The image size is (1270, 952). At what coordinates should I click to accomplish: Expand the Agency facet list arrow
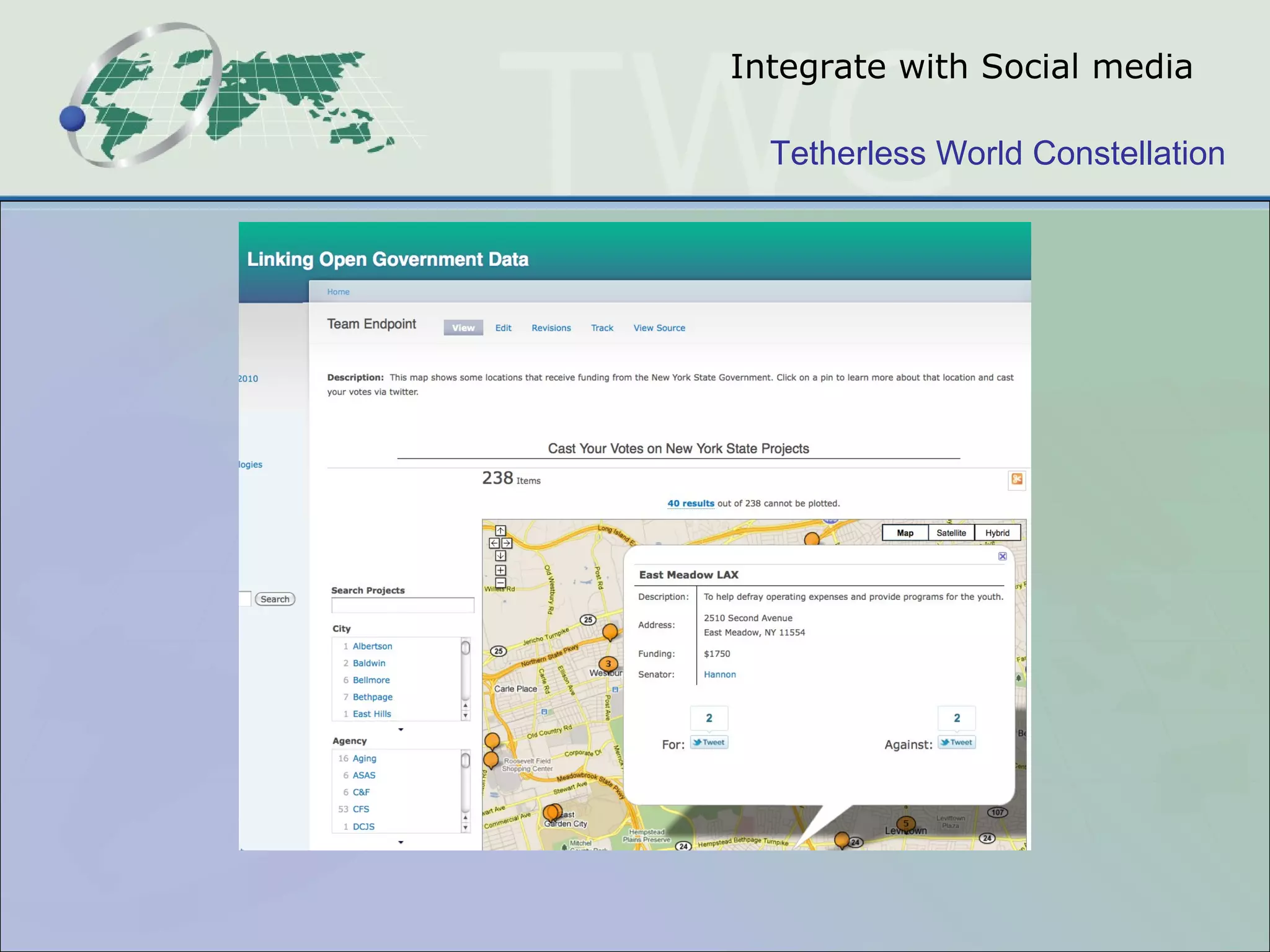click(401, 842)
